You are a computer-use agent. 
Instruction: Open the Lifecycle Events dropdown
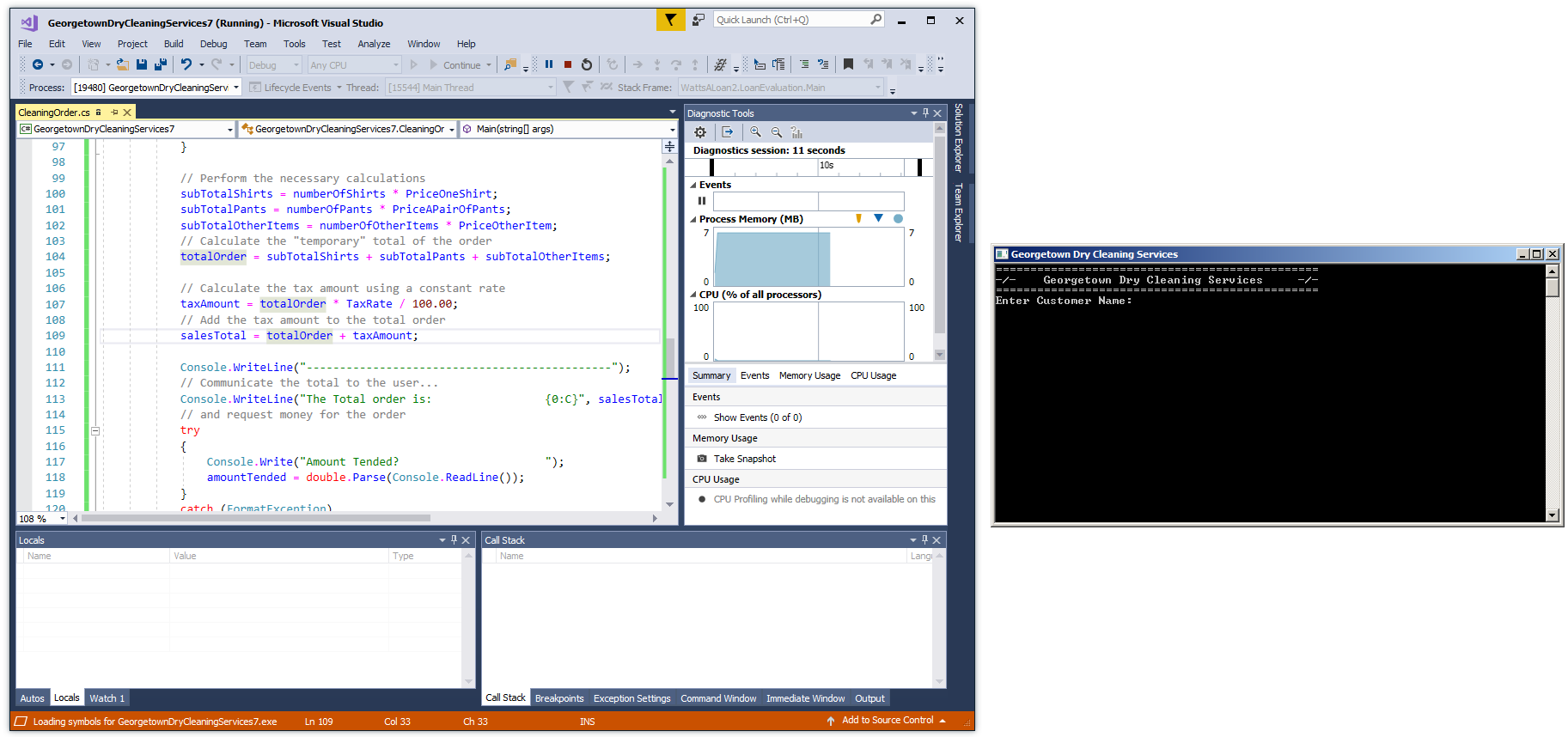pos(339,88)
